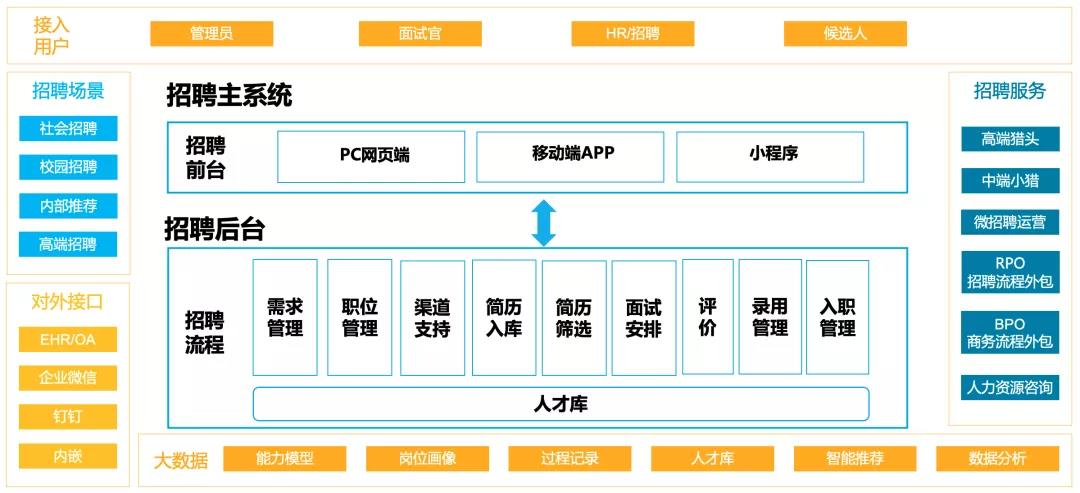The height and width of the screenshot is (493, 1080).
Task: Click the 数据分析 big data block
Action: [x=997, y=459]
